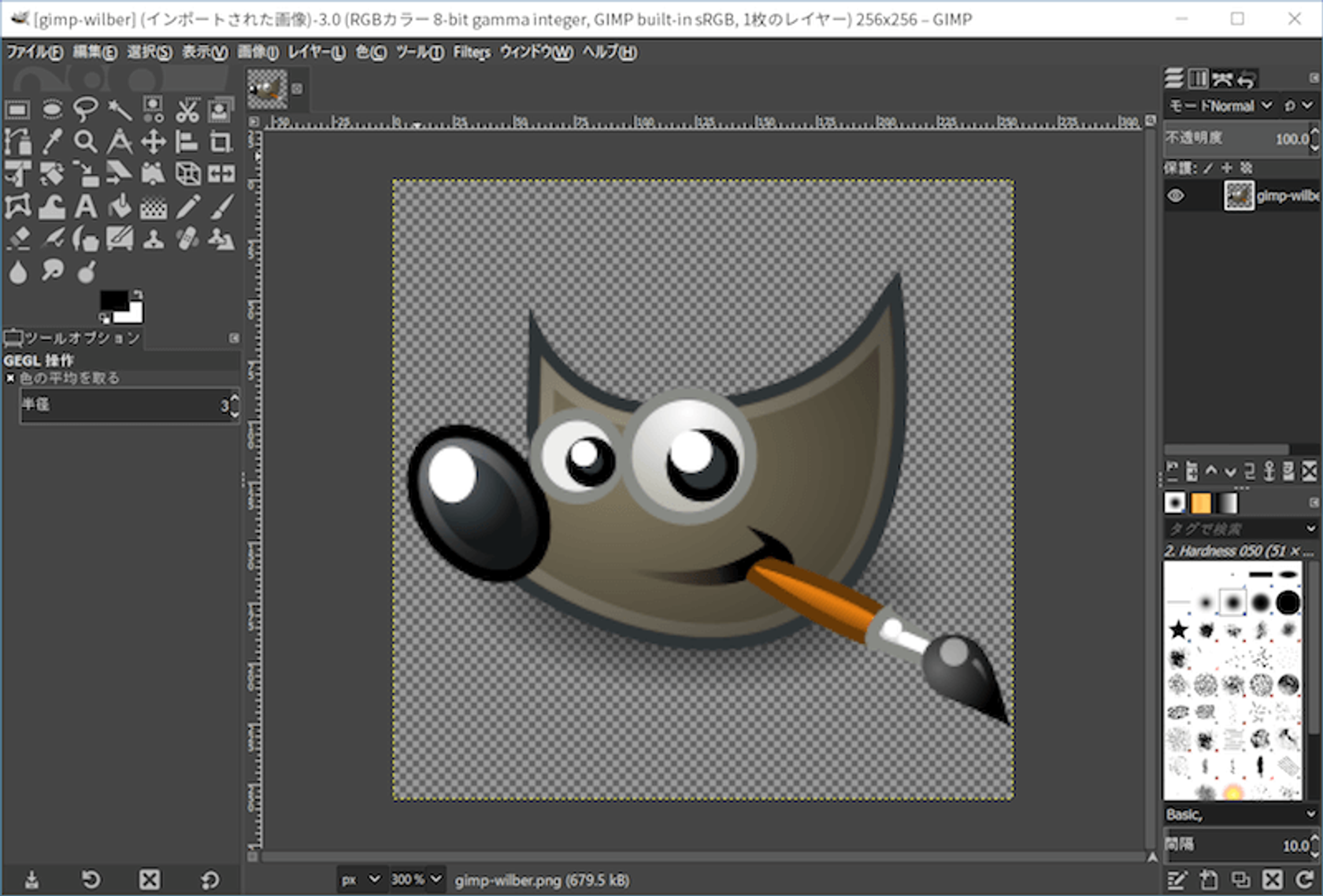Select the Gradient tool
The height and width of the screenshot is (896, 1323).
154,206
